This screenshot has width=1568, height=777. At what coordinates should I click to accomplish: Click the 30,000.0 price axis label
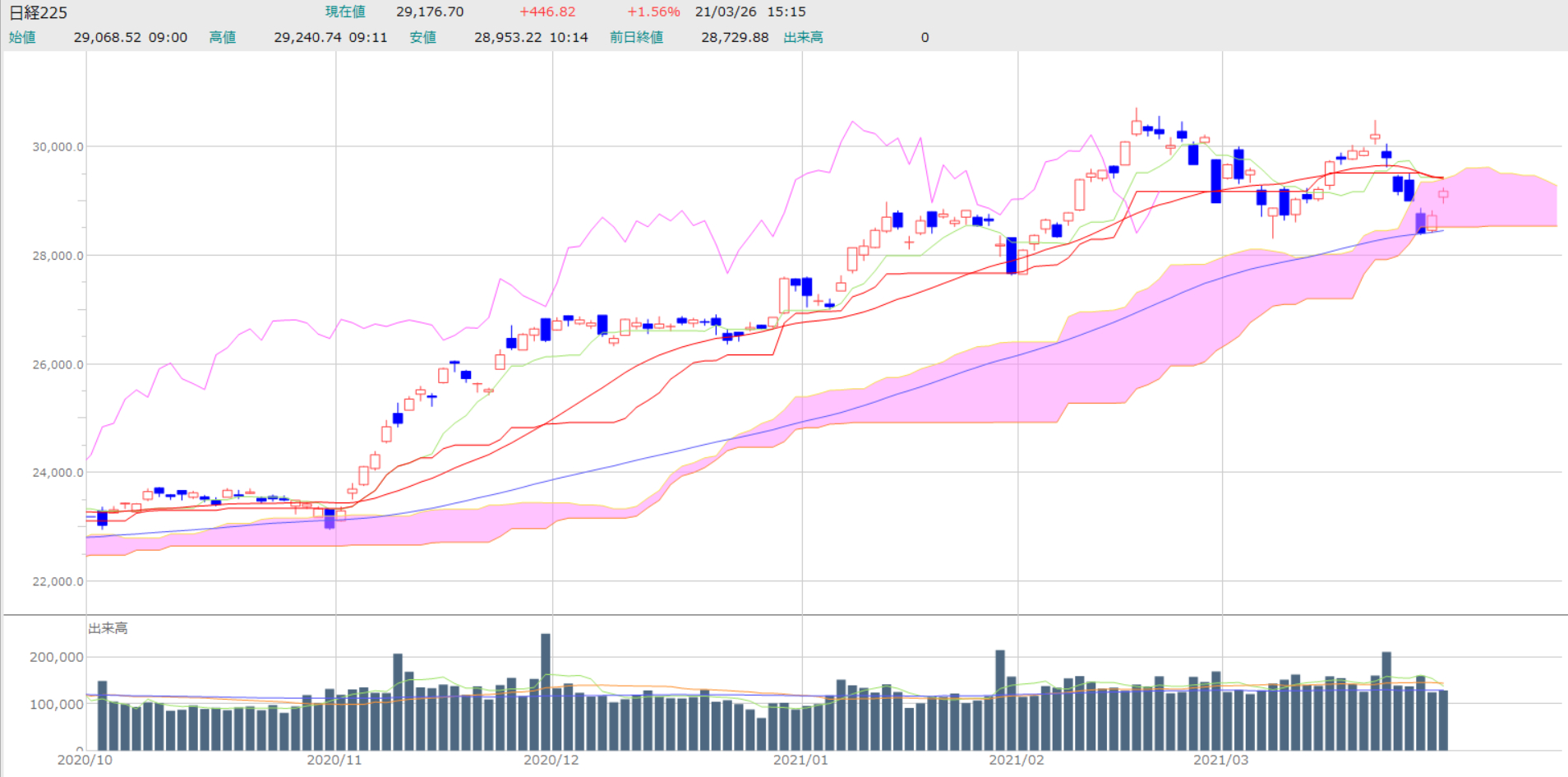[x=58, y=146]
